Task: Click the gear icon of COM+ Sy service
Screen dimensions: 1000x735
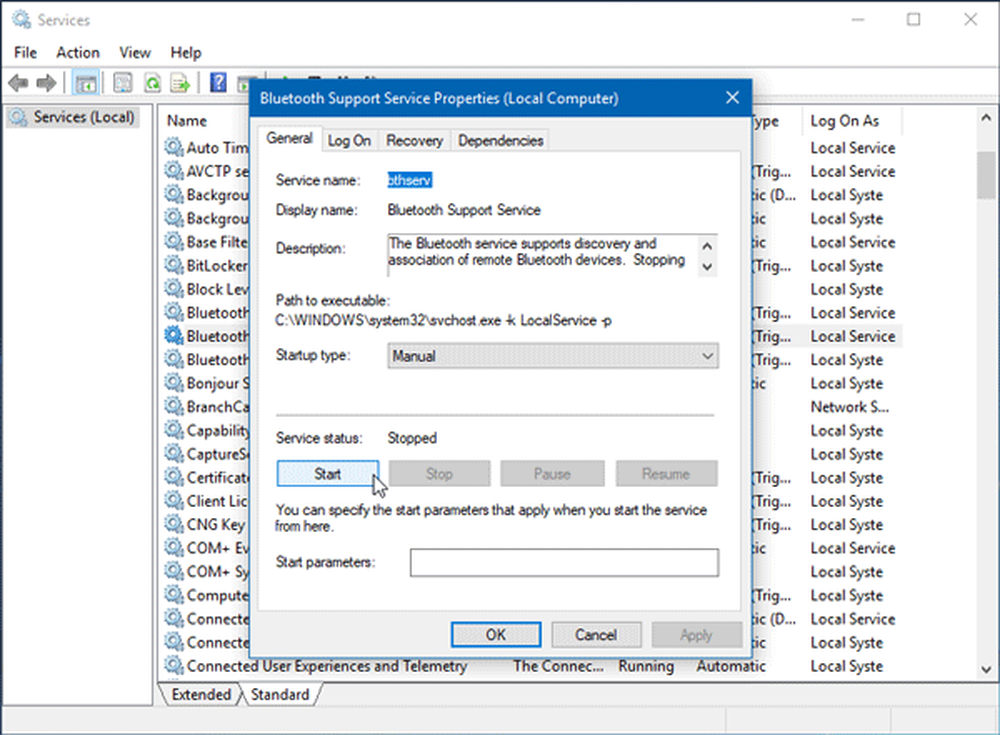Action: tap(173, 571)
